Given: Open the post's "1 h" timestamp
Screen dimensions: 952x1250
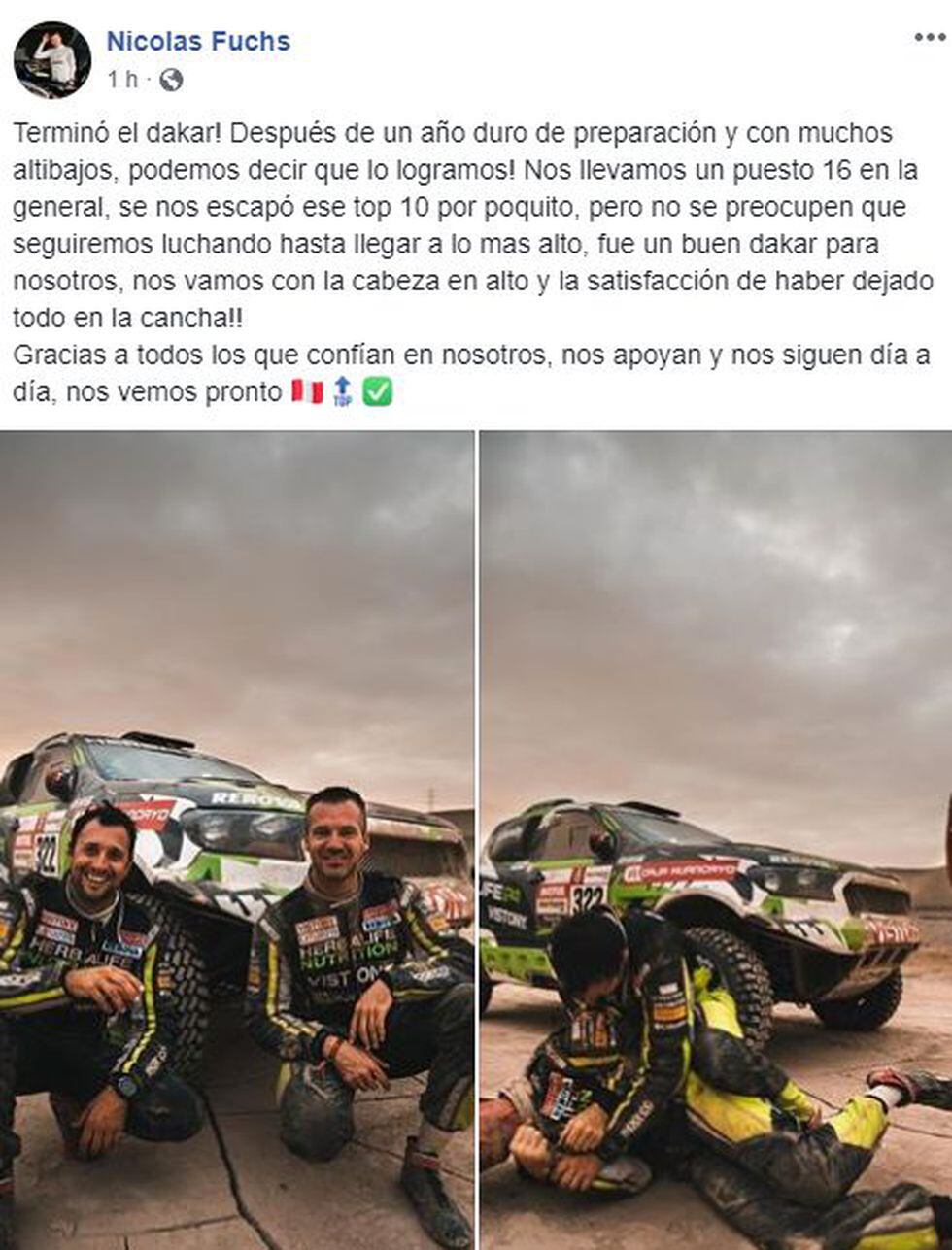Looking at the screenshot, I should (122, 80).
